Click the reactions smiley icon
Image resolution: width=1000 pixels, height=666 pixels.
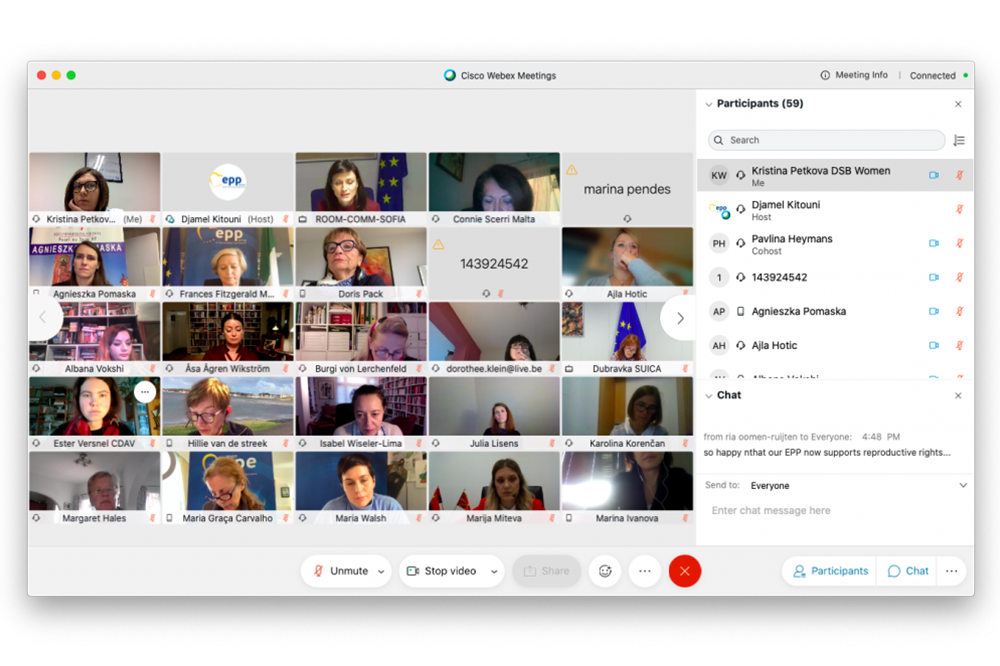(x=605, y=571)
